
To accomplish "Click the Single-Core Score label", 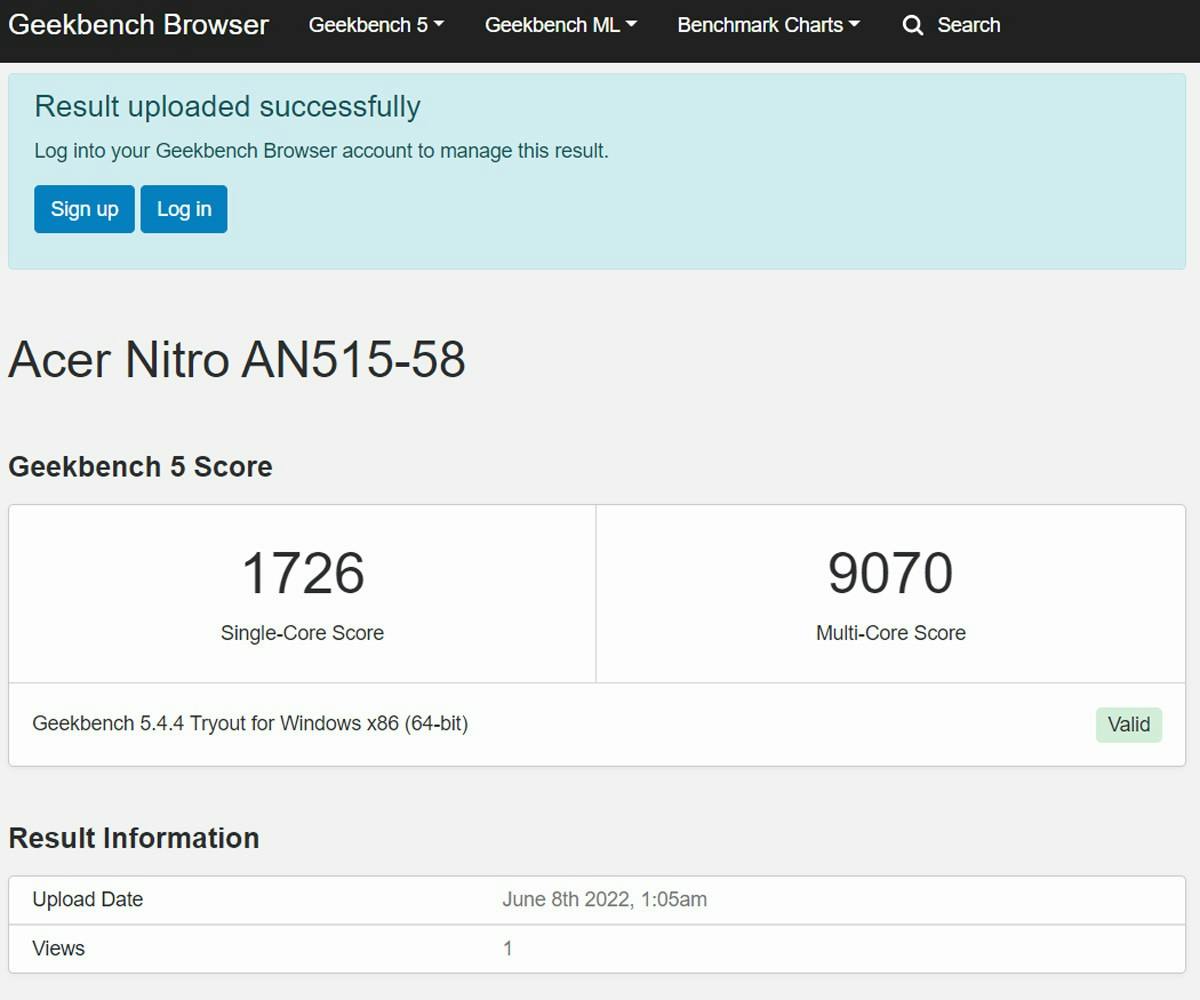I will pyautogui.click(x=302, y=633).
